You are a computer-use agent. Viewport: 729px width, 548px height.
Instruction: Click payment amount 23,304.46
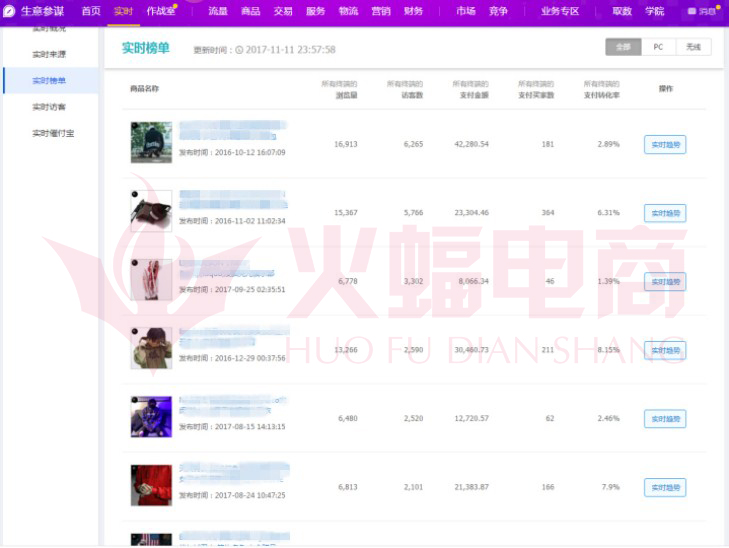471,212
